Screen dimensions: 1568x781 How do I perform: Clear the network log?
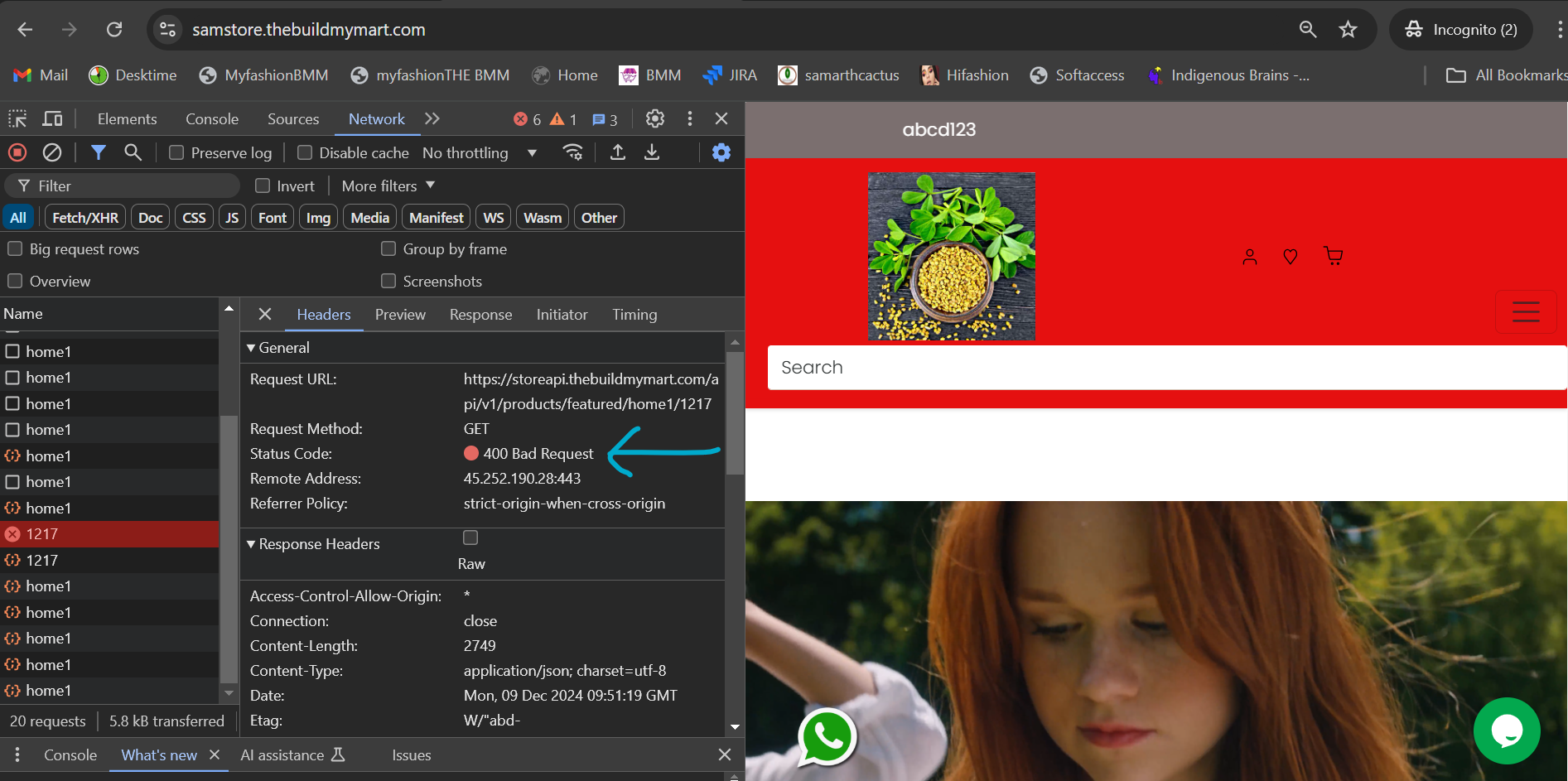pos(52,152)
